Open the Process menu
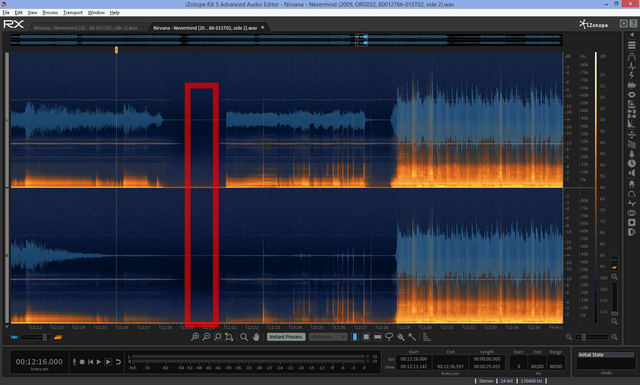 tap(50, 13)
